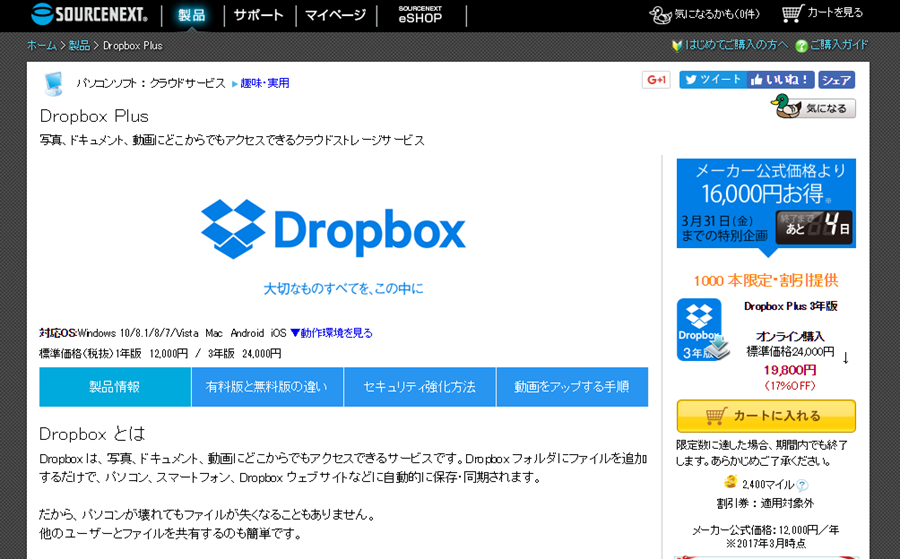The image size is (900, 559).
Task: Open the 製品 menu in top navigation
Action: pos(190,15)
